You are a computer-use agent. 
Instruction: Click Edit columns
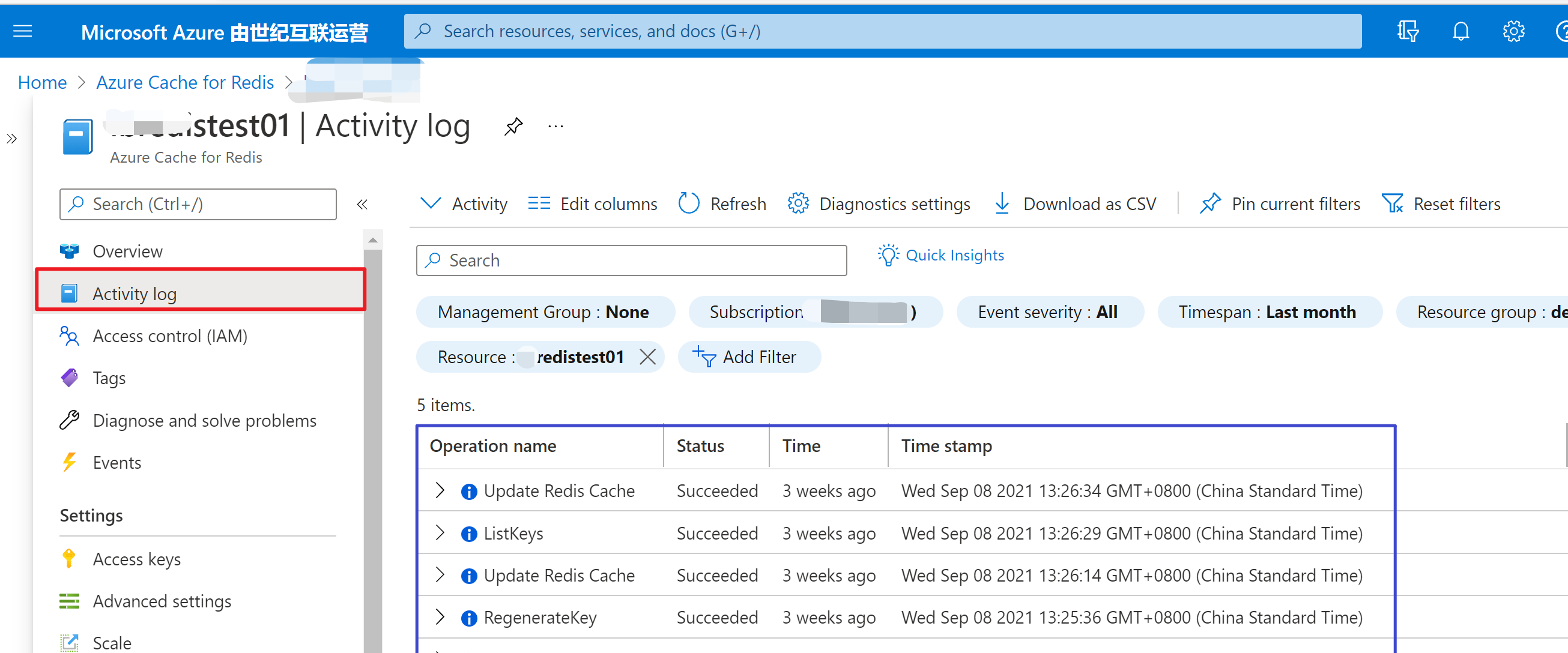[x=592, y=204]
